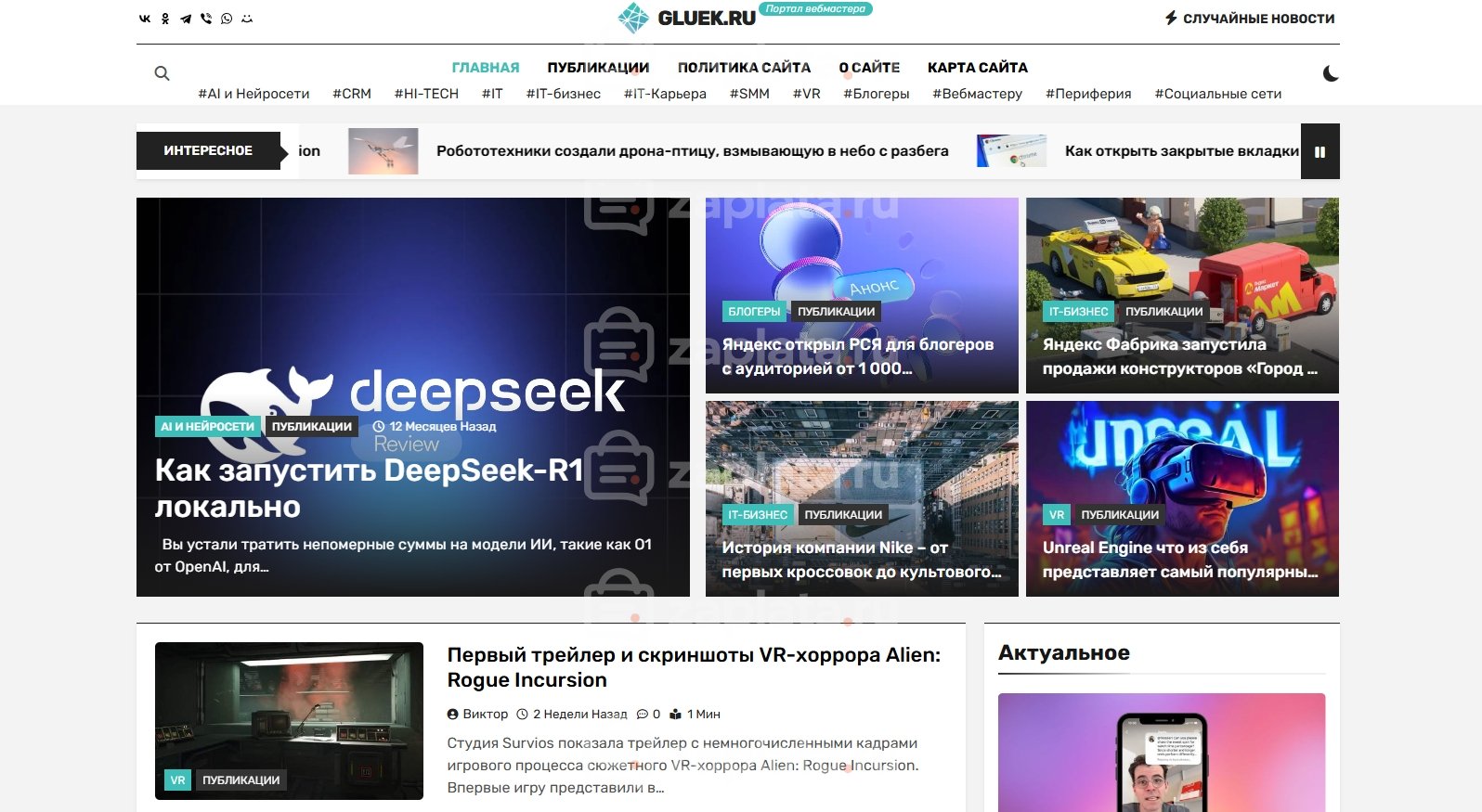Viewport: 1482px width, 812px height.
Task: Select the #Блогеры tag
Action: point(877,94)
